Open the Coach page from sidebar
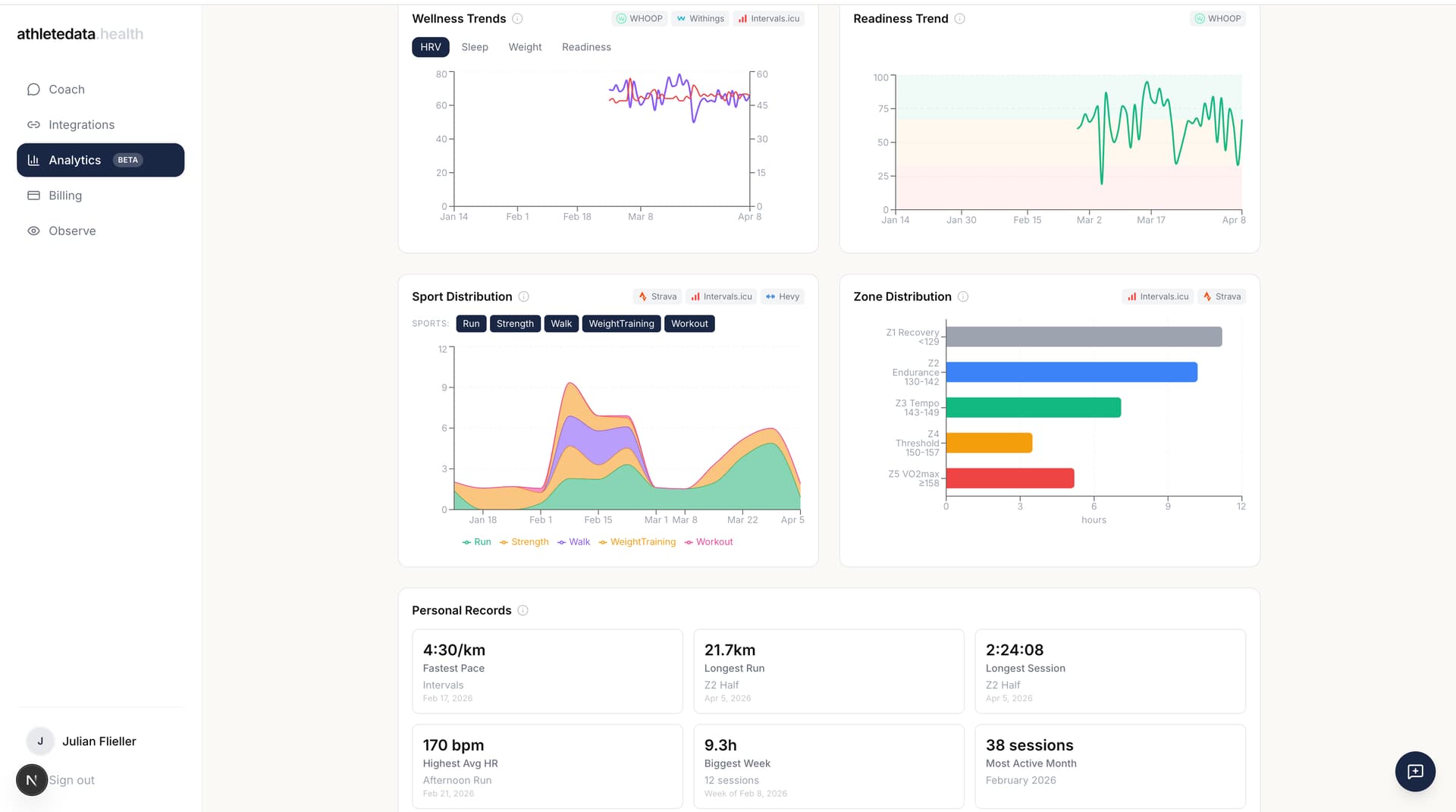The width and height of the screenshot is (1456, 812). pyautogui.click(x=67, y=89)
